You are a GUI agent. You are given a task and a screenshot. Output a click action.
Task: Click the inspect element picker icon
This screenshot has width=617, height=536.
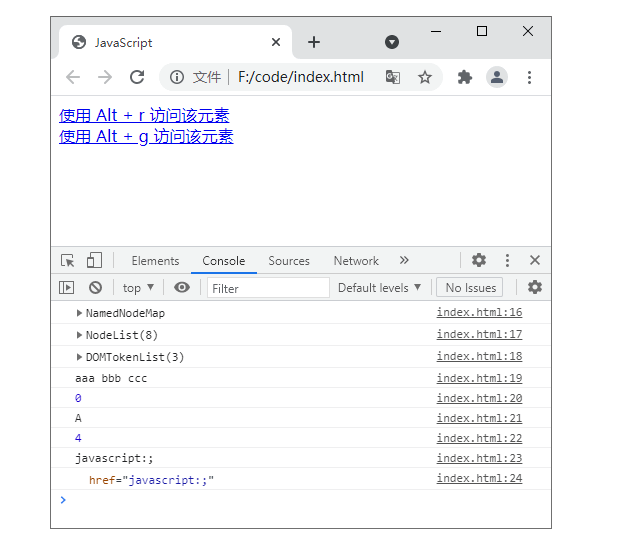(x=68, y=261)
